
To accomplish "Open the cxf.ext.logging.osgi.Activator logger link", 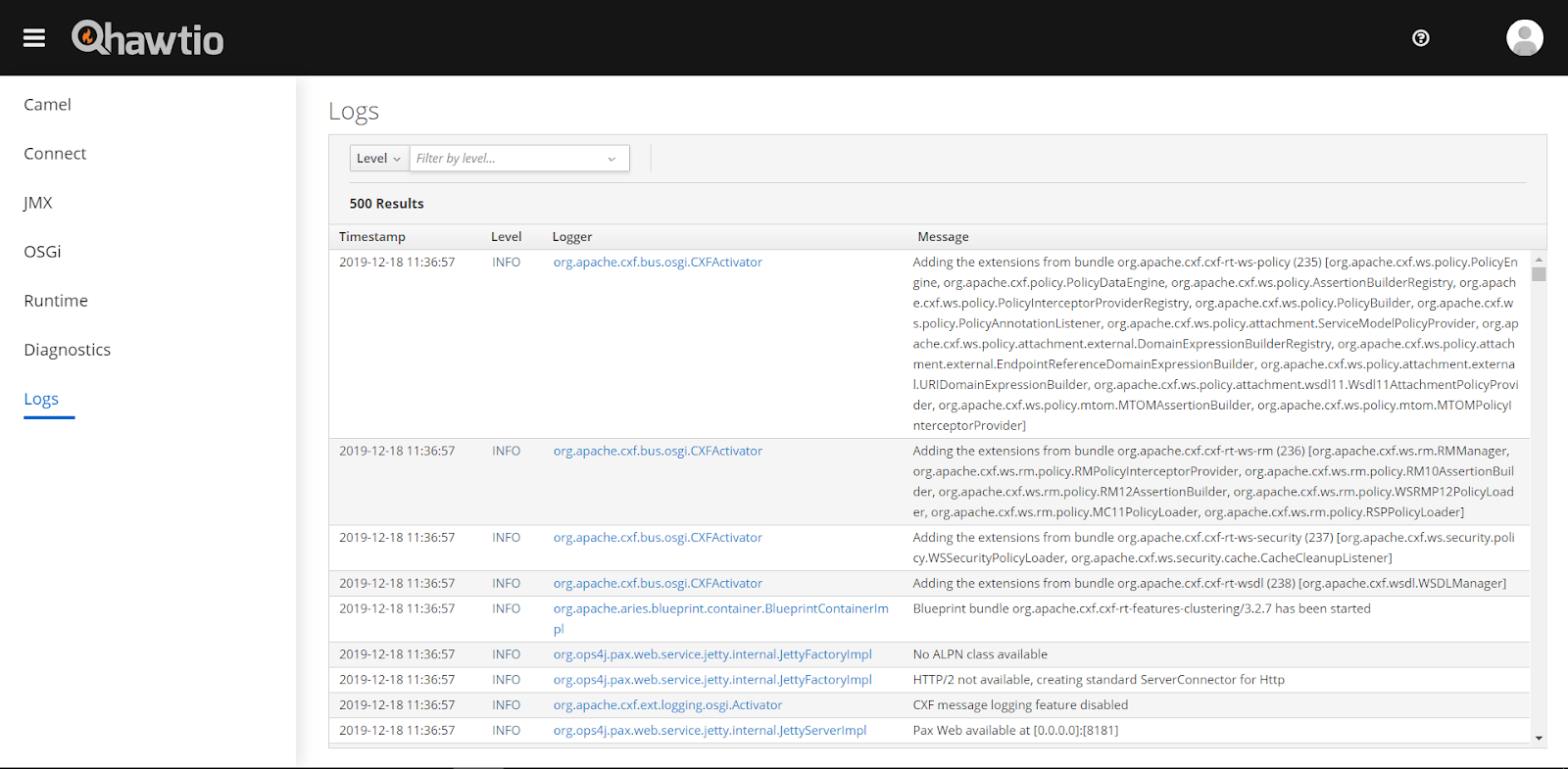I will (x=667, y=705).
